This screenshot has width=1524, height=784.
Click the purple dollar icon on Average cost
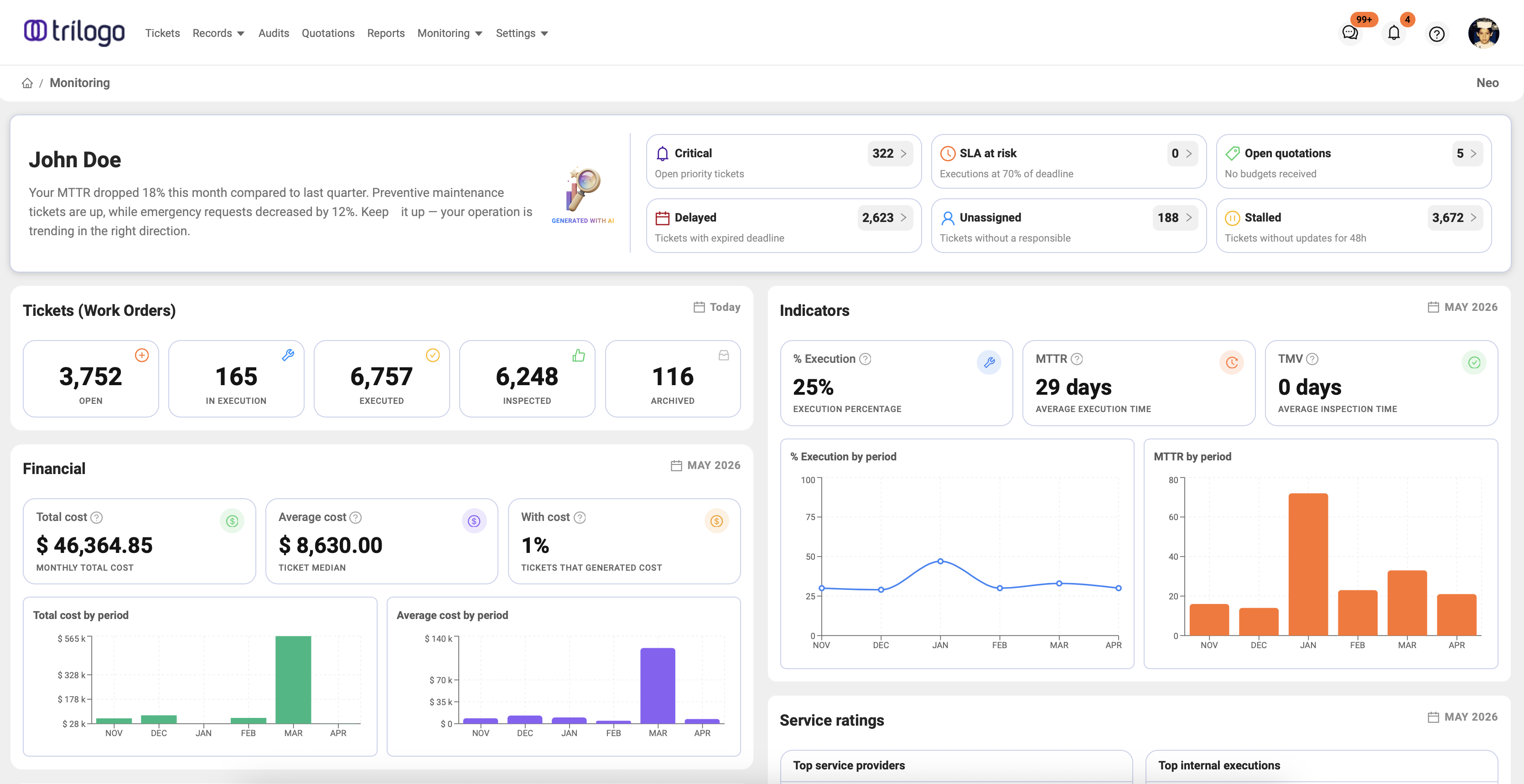click(x=474, y=521)
